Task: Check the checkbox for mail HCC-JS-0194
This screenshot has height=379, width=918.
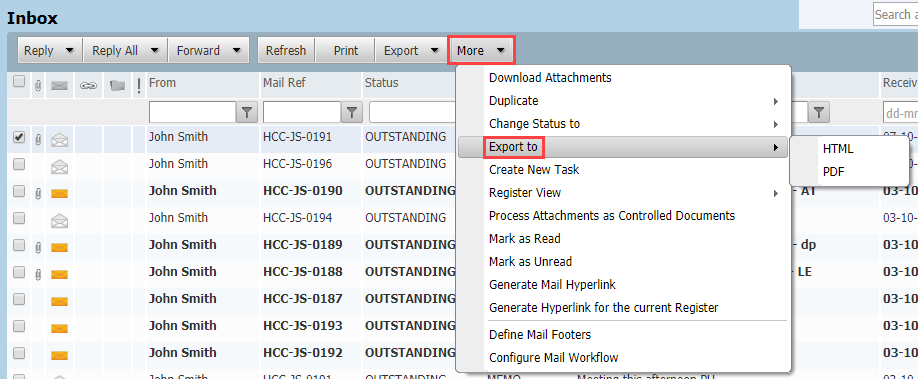Action: [19, 218]
